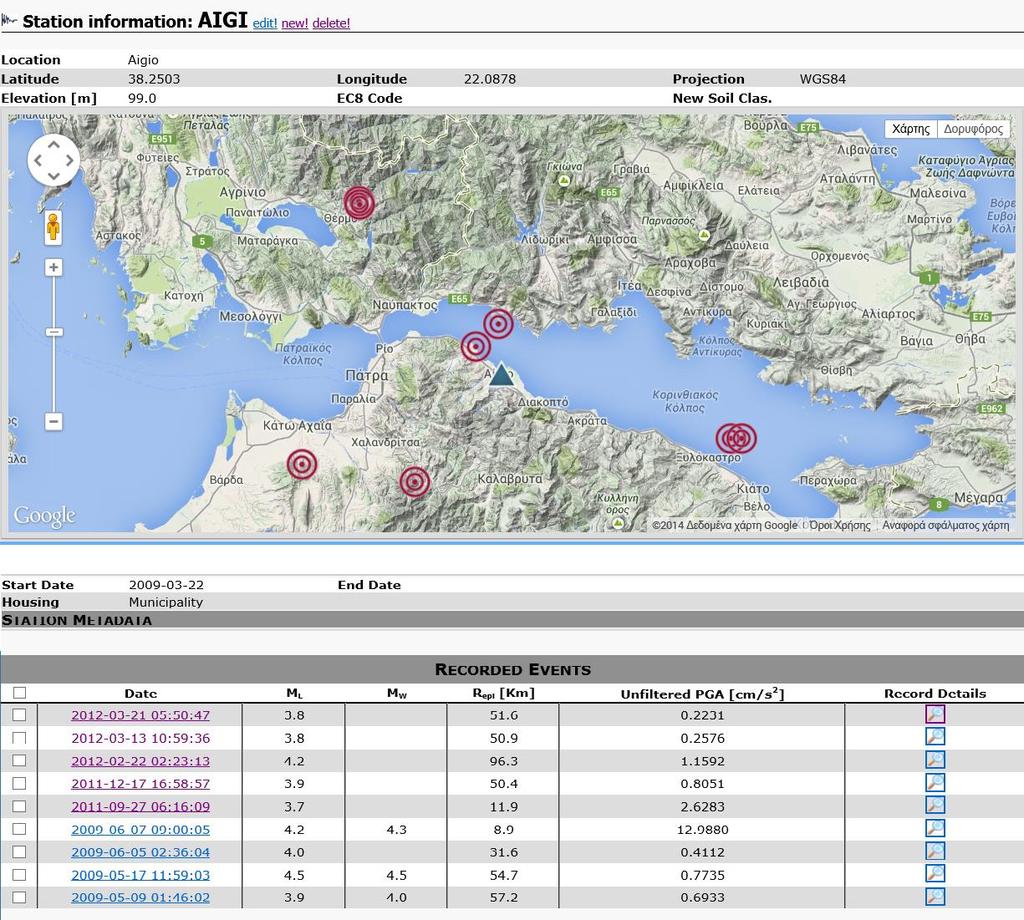Open record details for 2011-09-27 06:16:09

click(x=935, y=806)
